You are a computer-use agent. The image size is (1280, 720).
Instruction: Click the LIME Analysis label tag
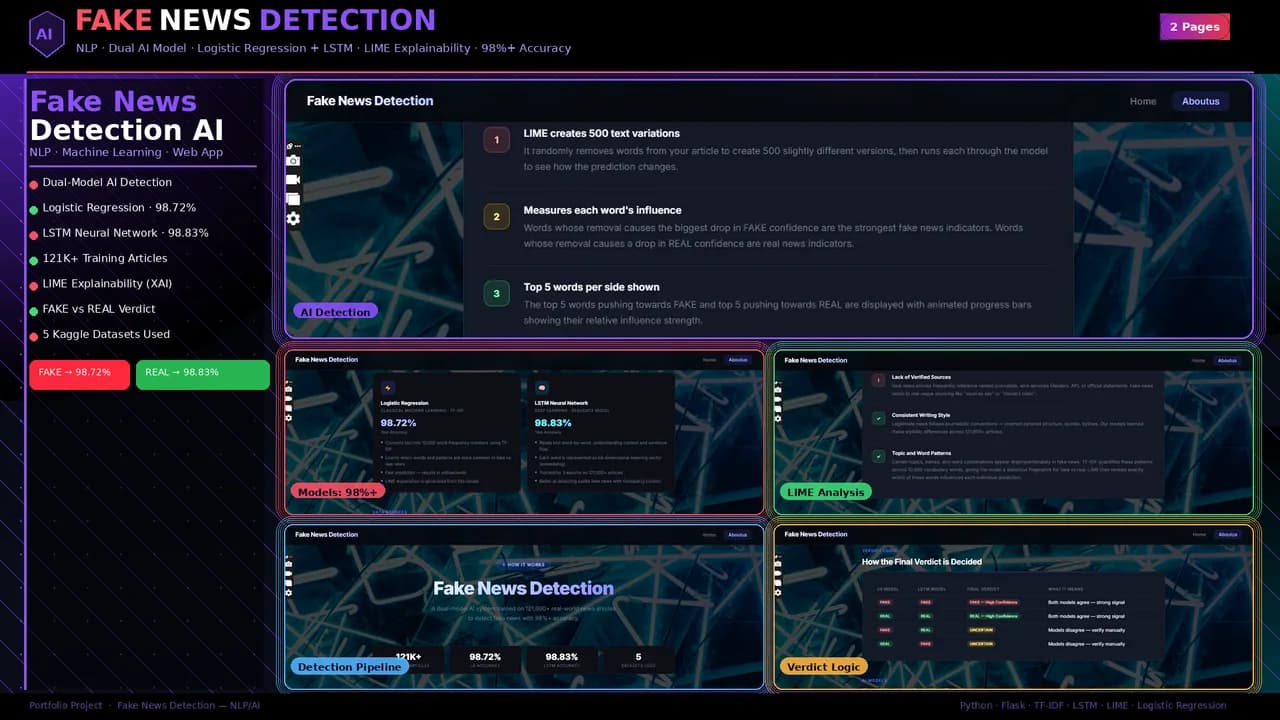(x=825, y=492)
